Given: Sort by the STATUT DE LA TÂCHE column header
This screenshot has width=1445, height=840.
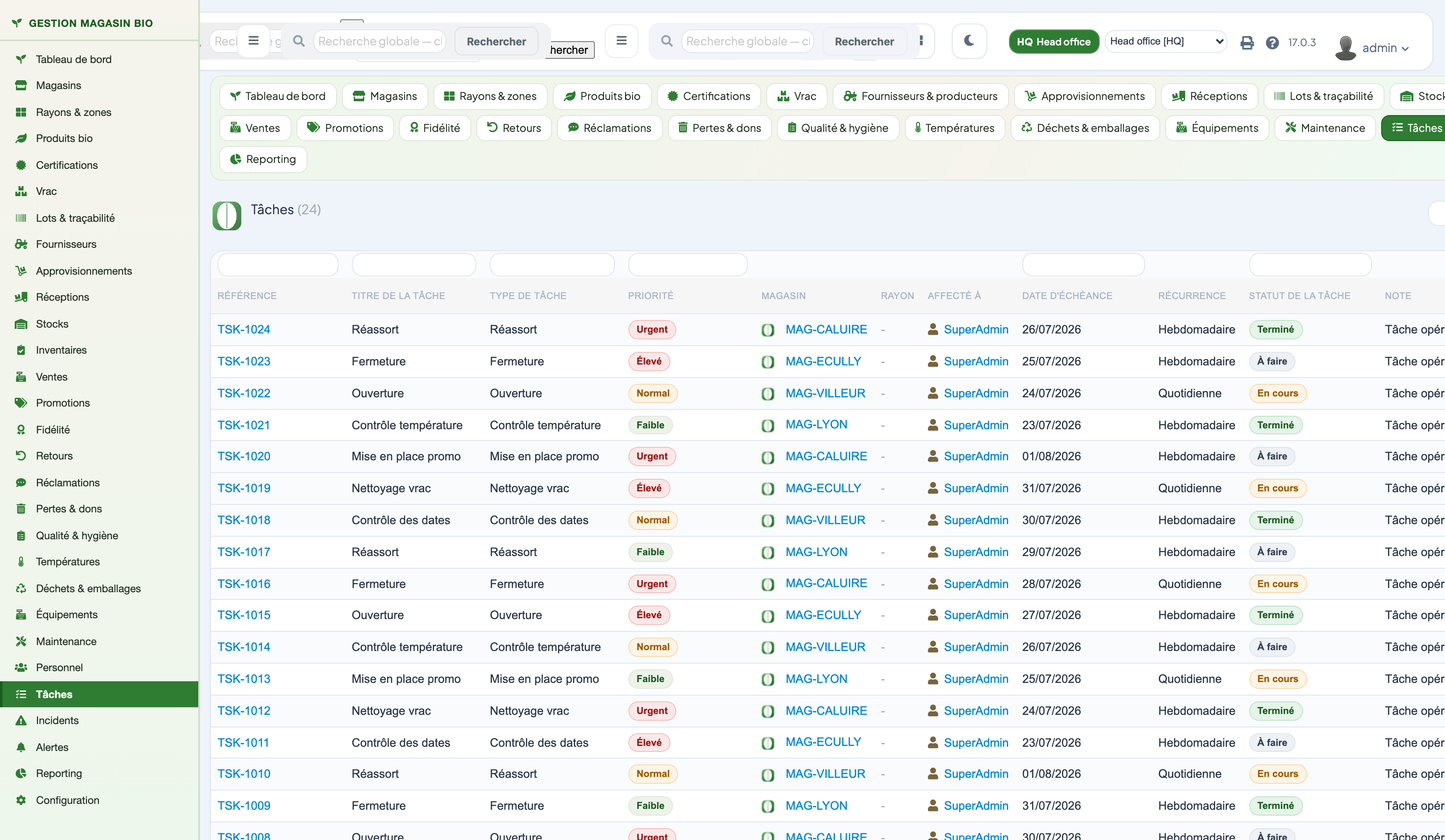Looking at the screenshot, I should coord(1299,296).
